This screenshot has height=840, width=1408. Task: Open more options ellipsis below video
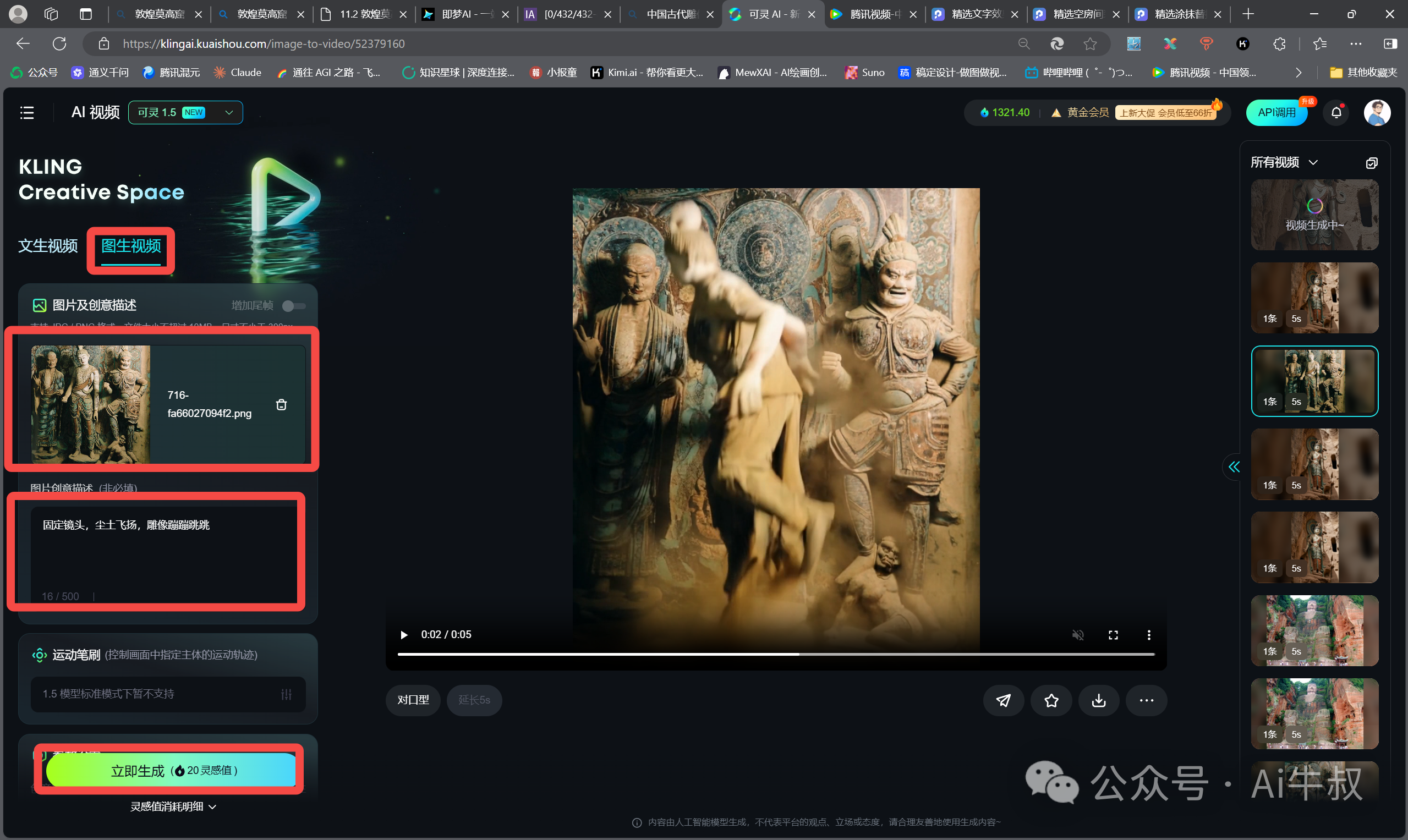pos(1146,700)
